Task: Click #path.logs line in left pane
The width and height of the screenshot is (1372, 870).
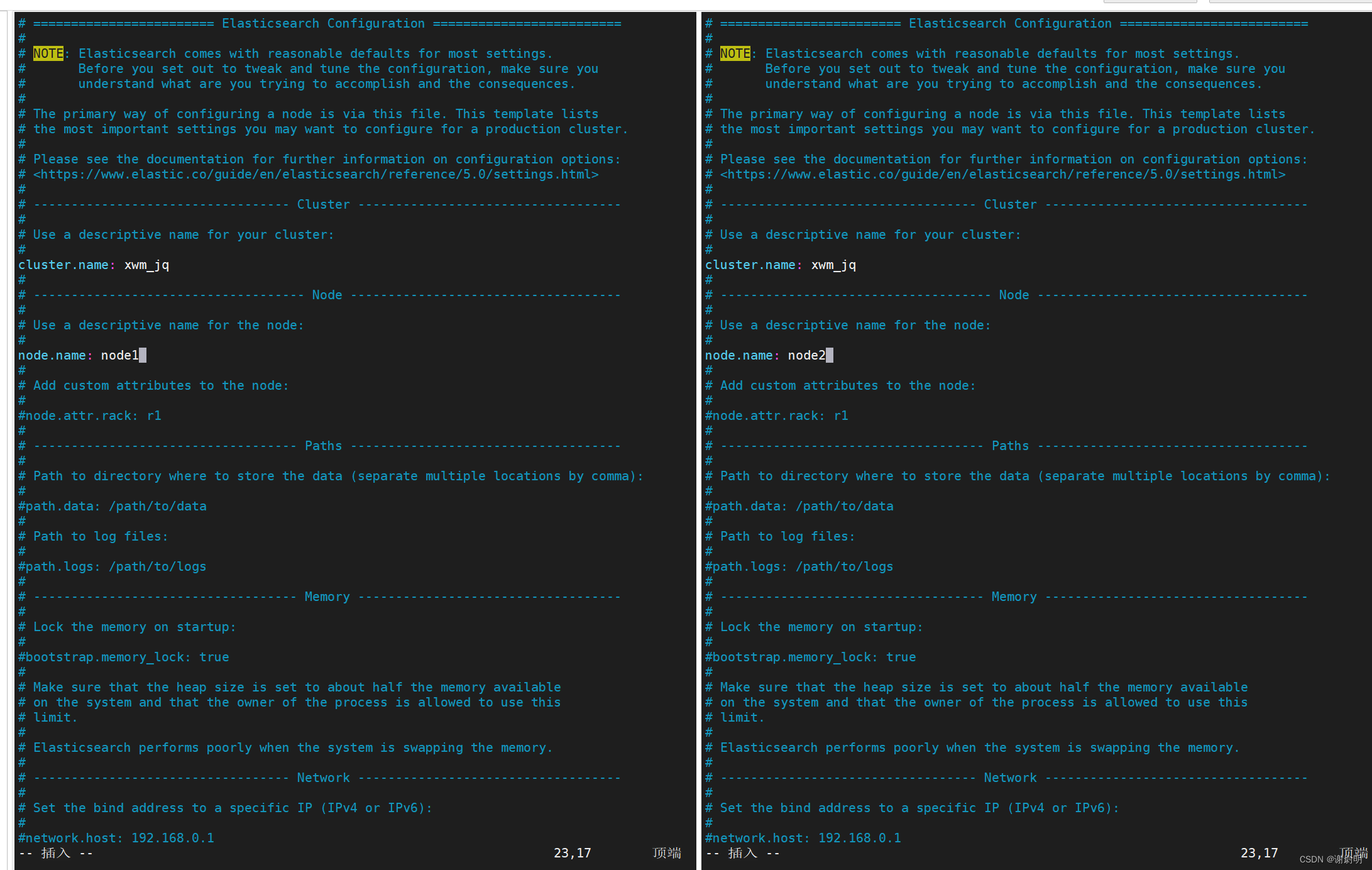Action: coord(113,566)
